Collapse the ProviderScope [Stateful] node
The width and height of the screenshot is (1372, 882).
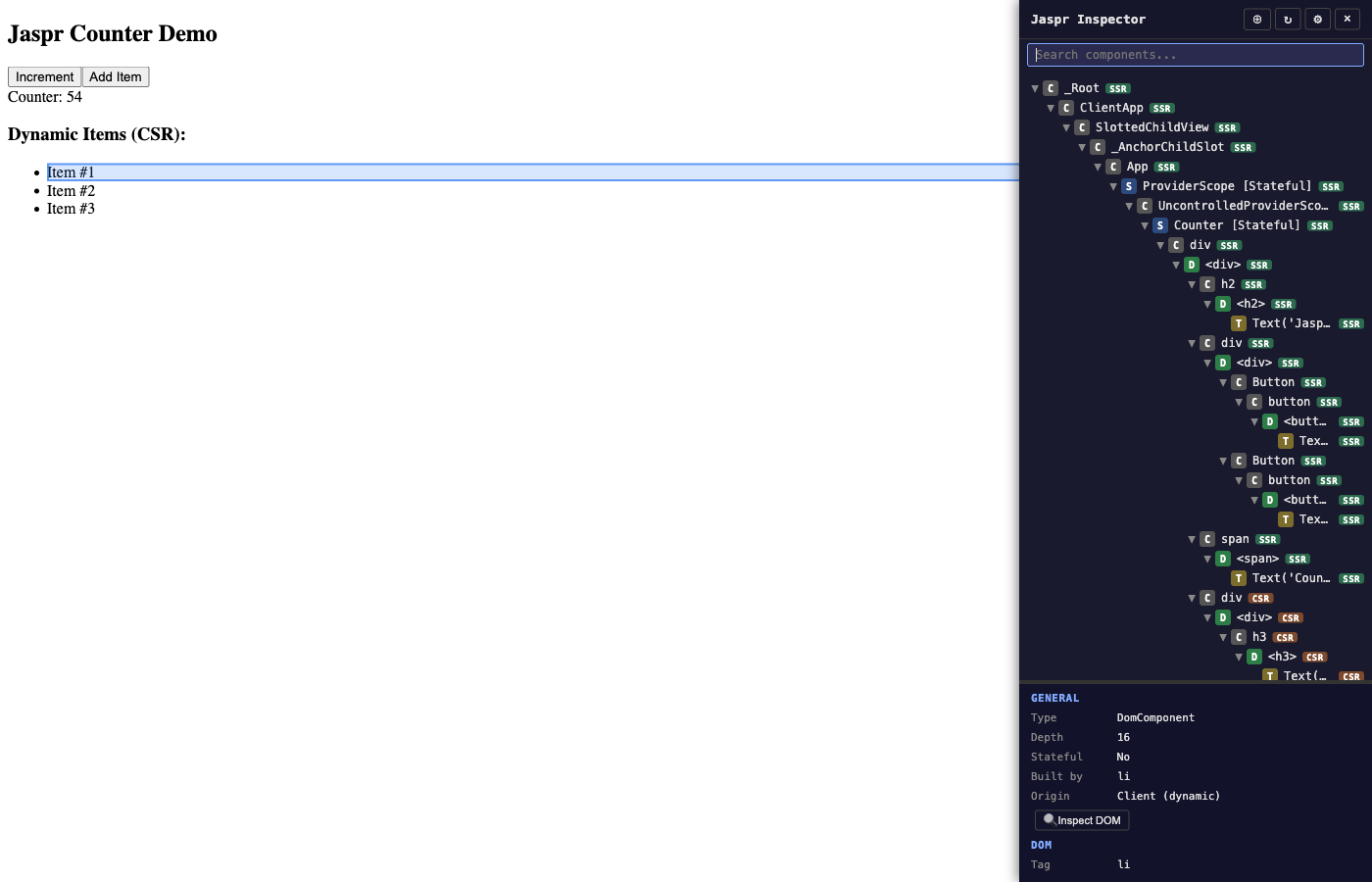(x=1113, y=186)
